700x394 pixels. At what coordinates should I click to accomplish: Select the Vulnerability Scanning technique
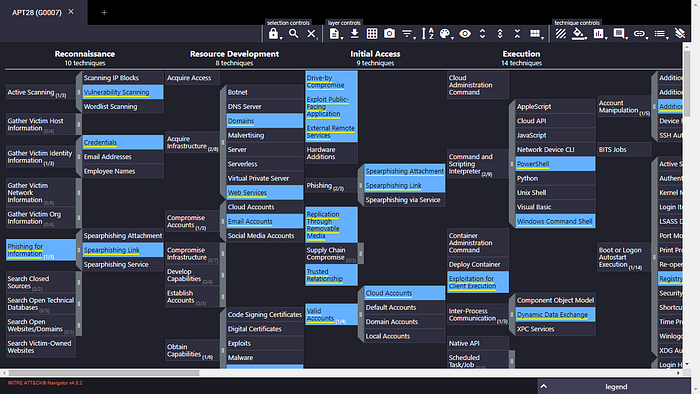coord(123,92)
